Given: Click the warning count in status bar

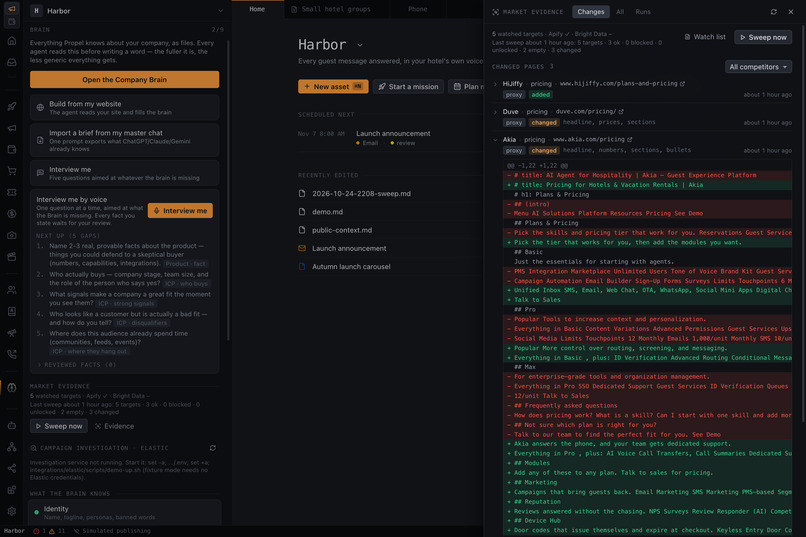Looking at the screenshot, I should coord(57,531).
